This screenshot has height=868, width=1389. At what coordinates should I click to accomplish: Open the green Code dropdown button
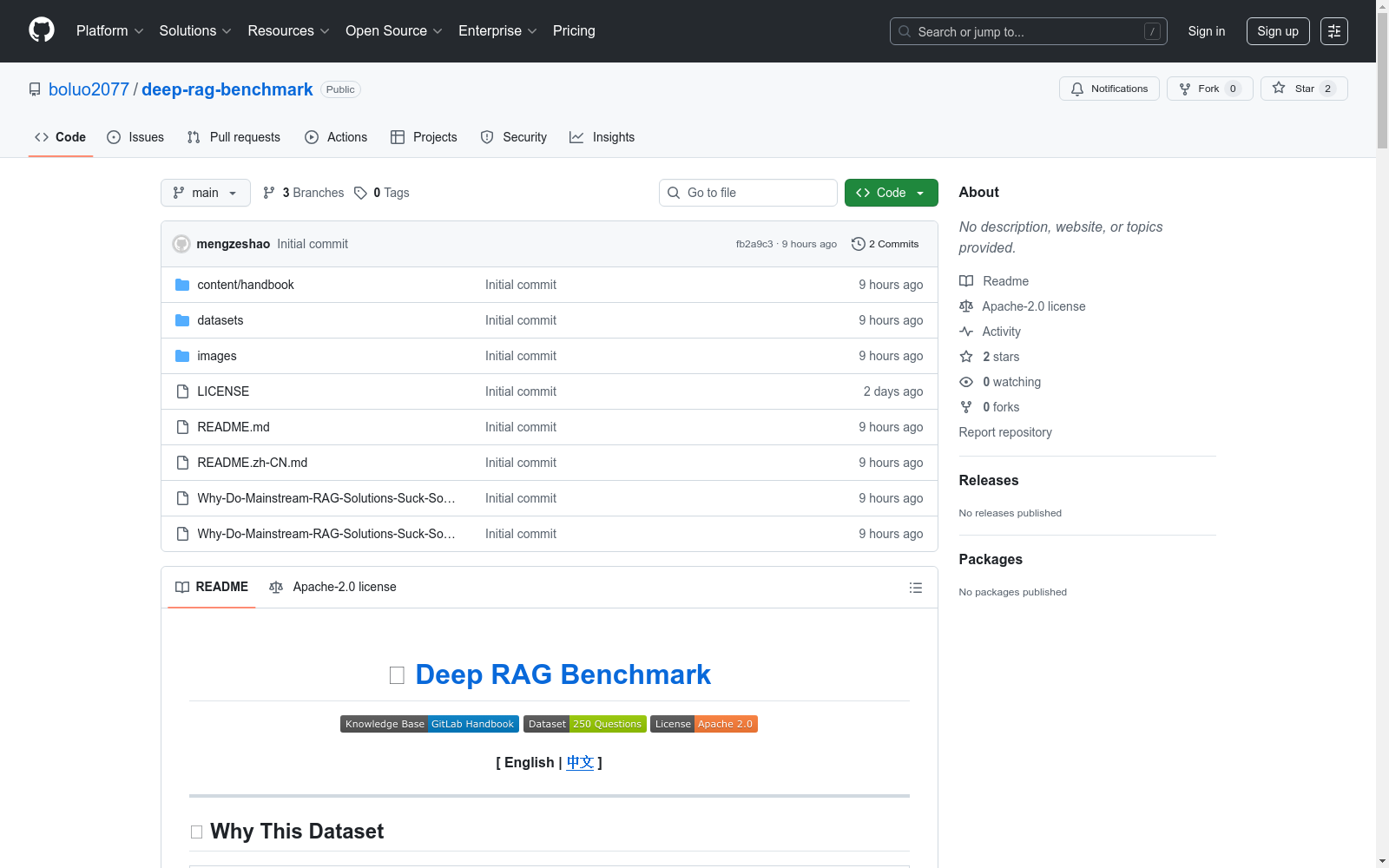(891, 193)
